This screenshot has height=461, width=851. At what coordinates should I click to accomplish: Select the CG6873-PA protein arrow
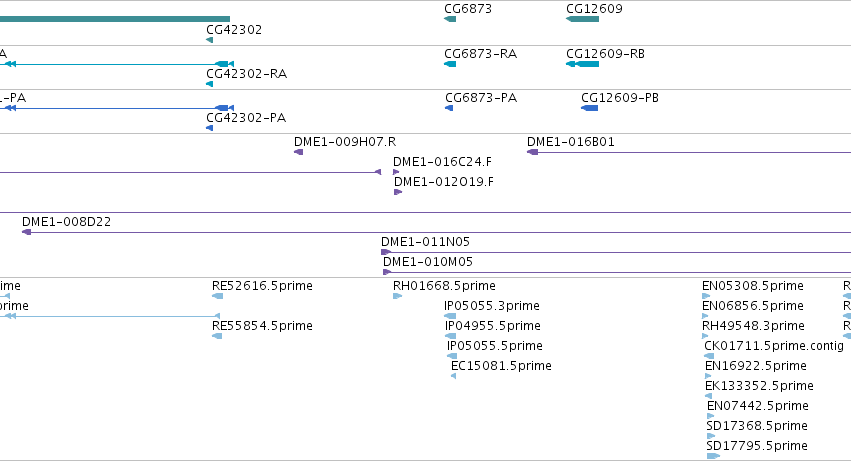tap(449, 108)
